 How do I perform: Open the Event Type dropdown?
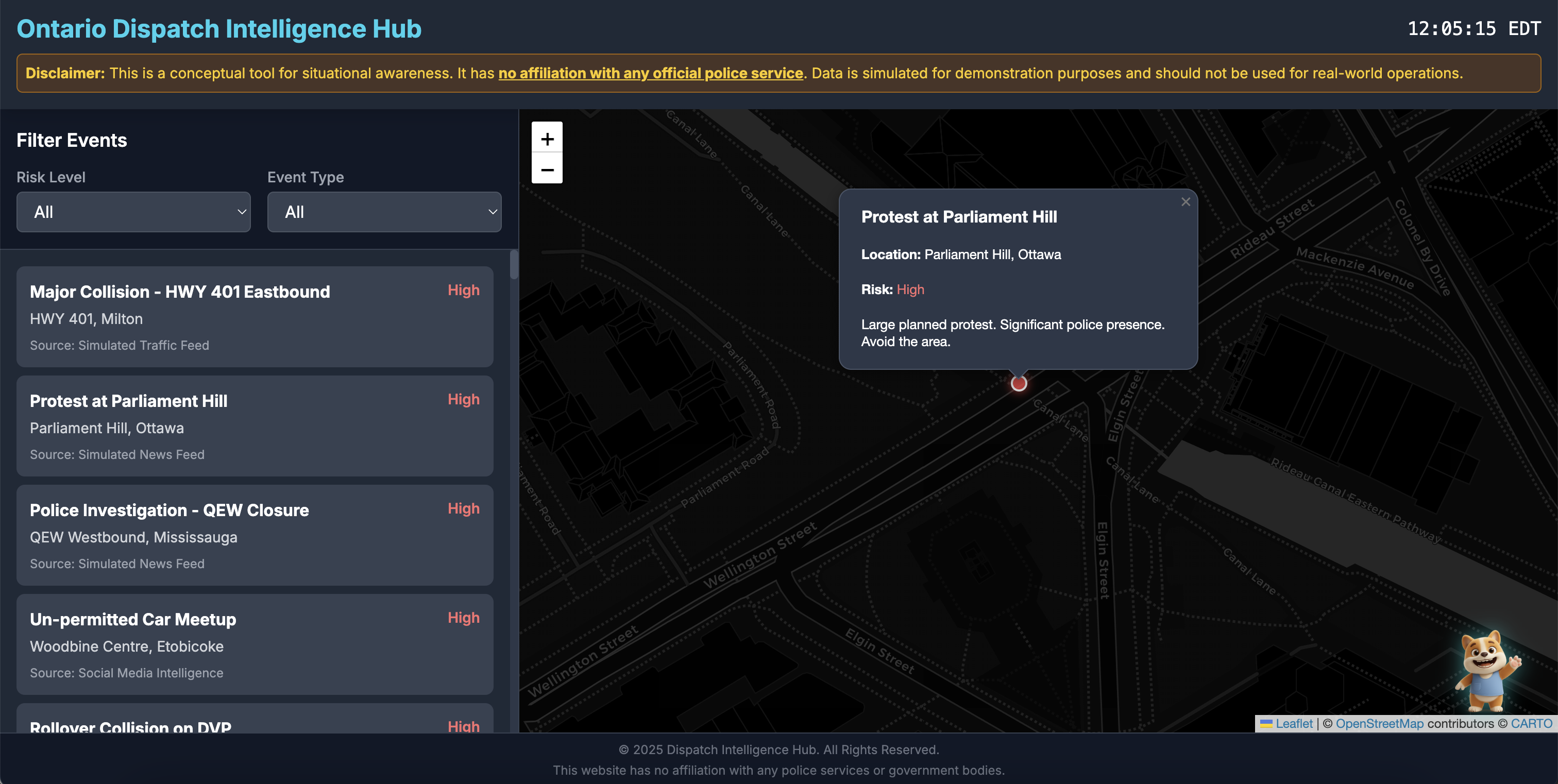(384, 212)
